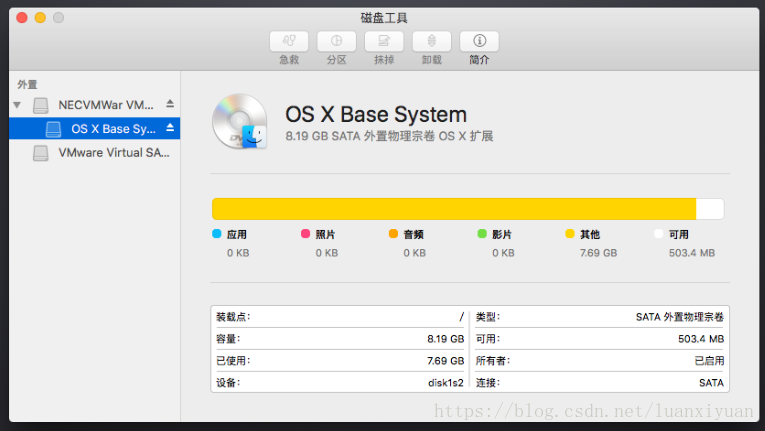The image size is (765, 431).
Task: Click the 0 KB value under 音频
Action: pos(415,253)
